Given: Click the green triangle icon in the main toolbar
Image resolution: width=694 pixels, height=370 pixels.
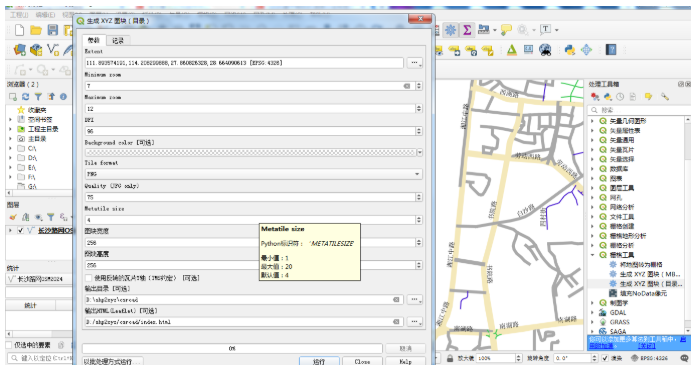Looking at the screenshot, I should click(512, 50).
